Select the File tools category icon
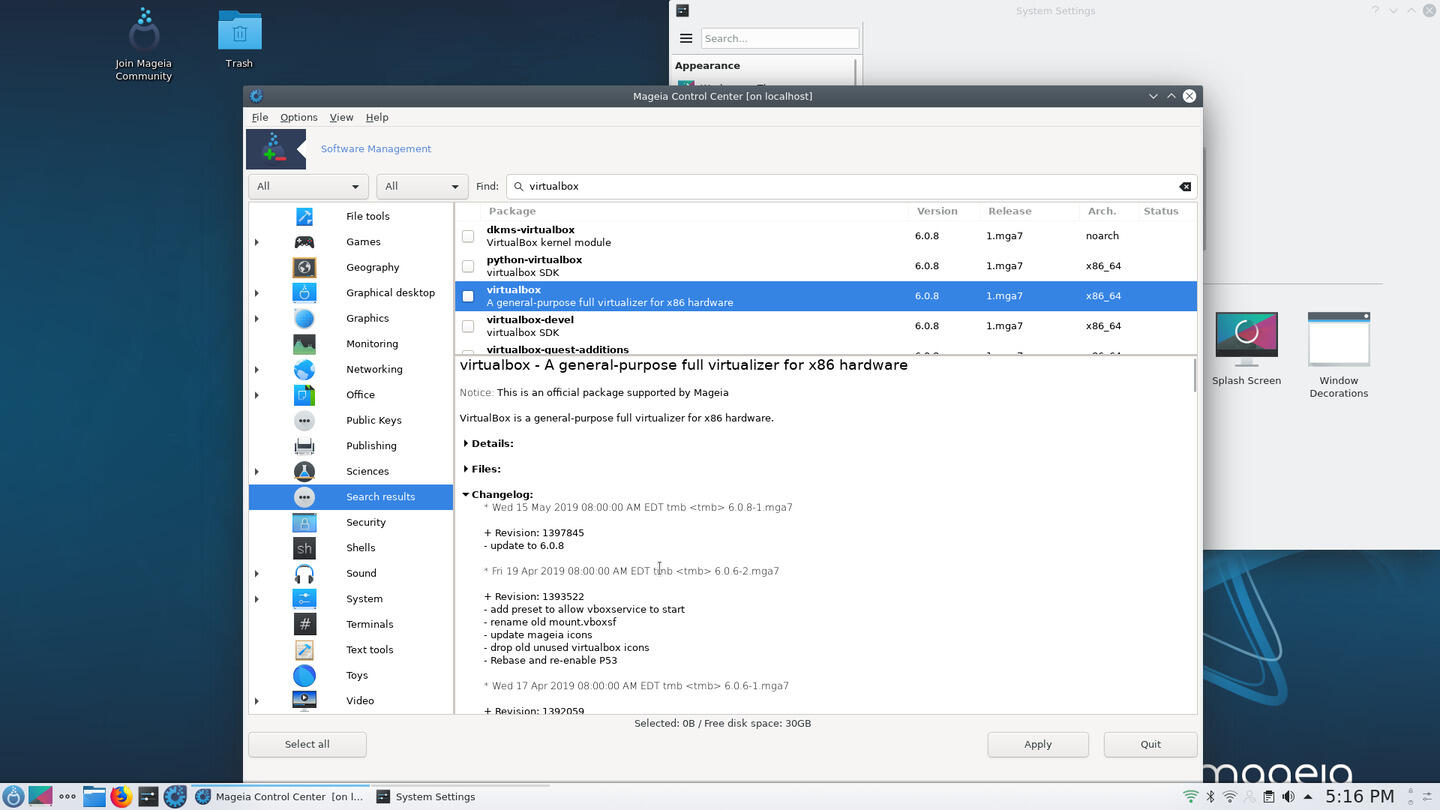1440x810 pixels. click(x=304, y=216)
